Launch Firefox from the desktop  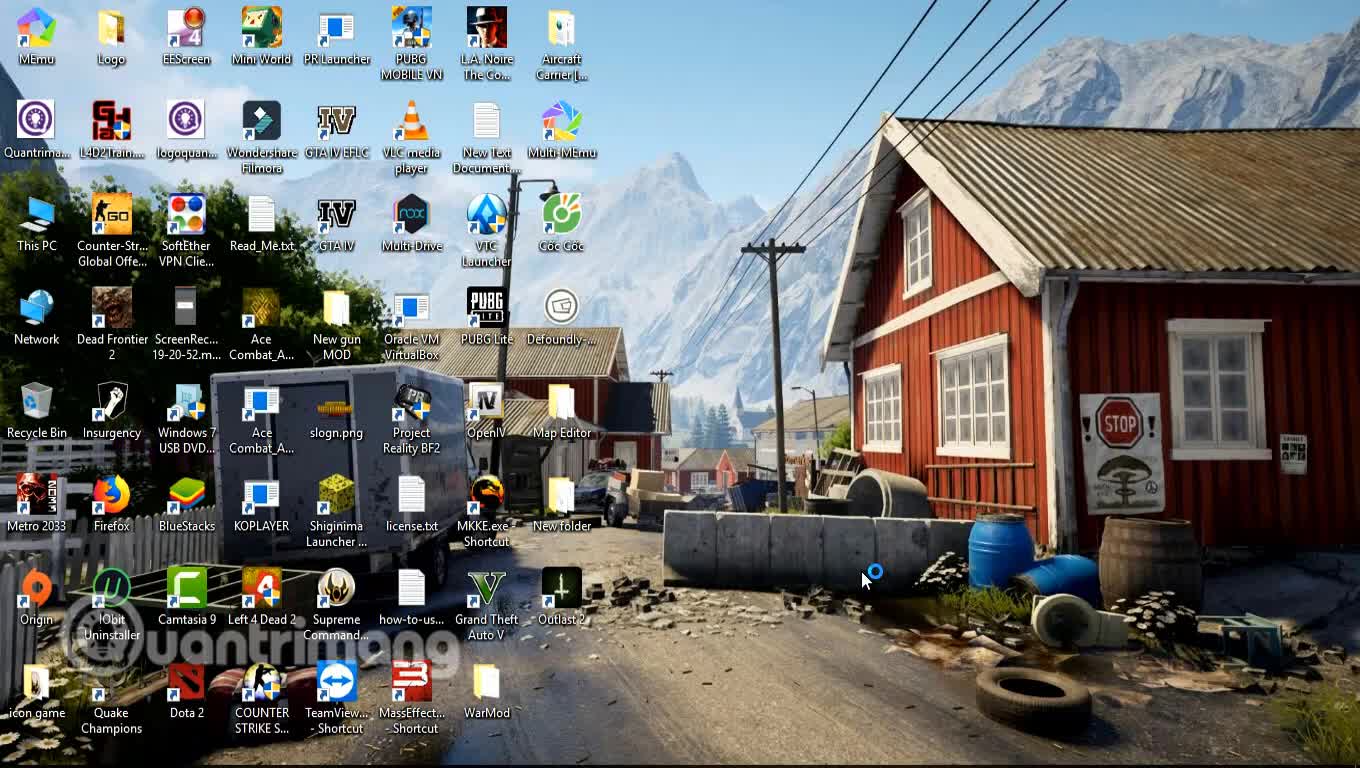pyautogui.click(x=112, y=503)
